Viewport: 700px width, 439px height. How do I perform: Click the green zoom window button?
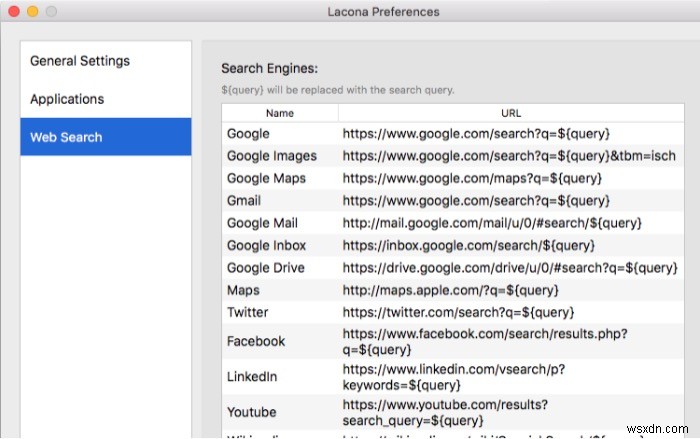[x=51, y=13]
